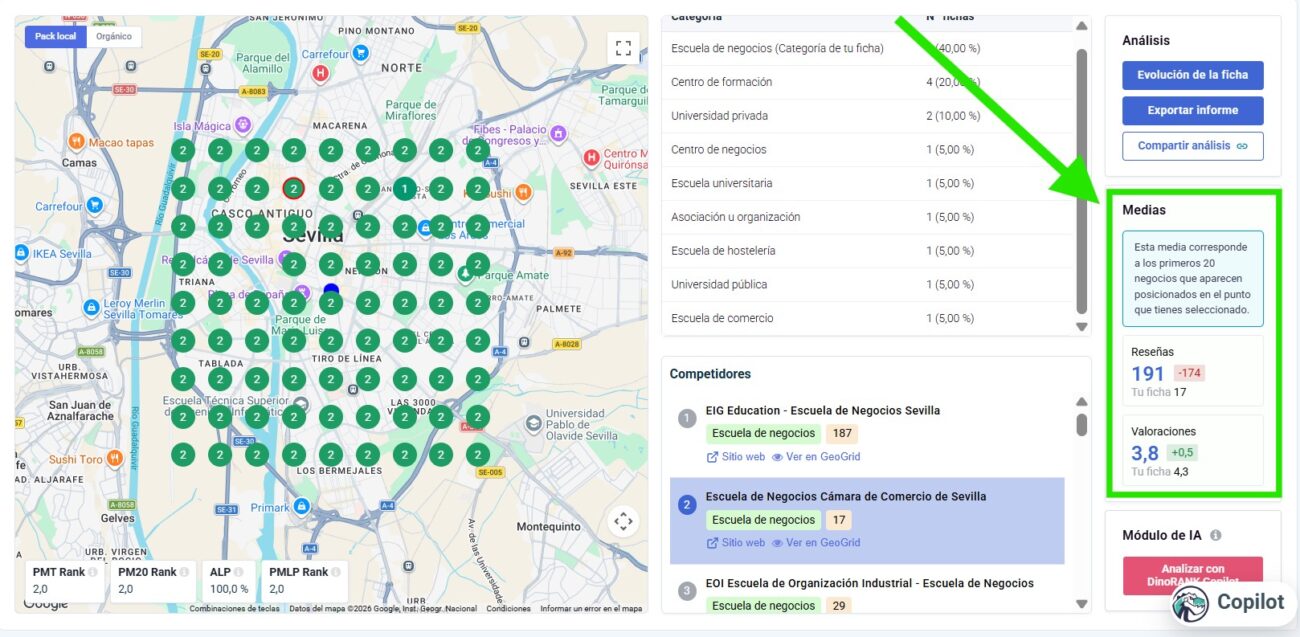
Task: Open the Módulo de IA info icon
Action: point(1216,535)
